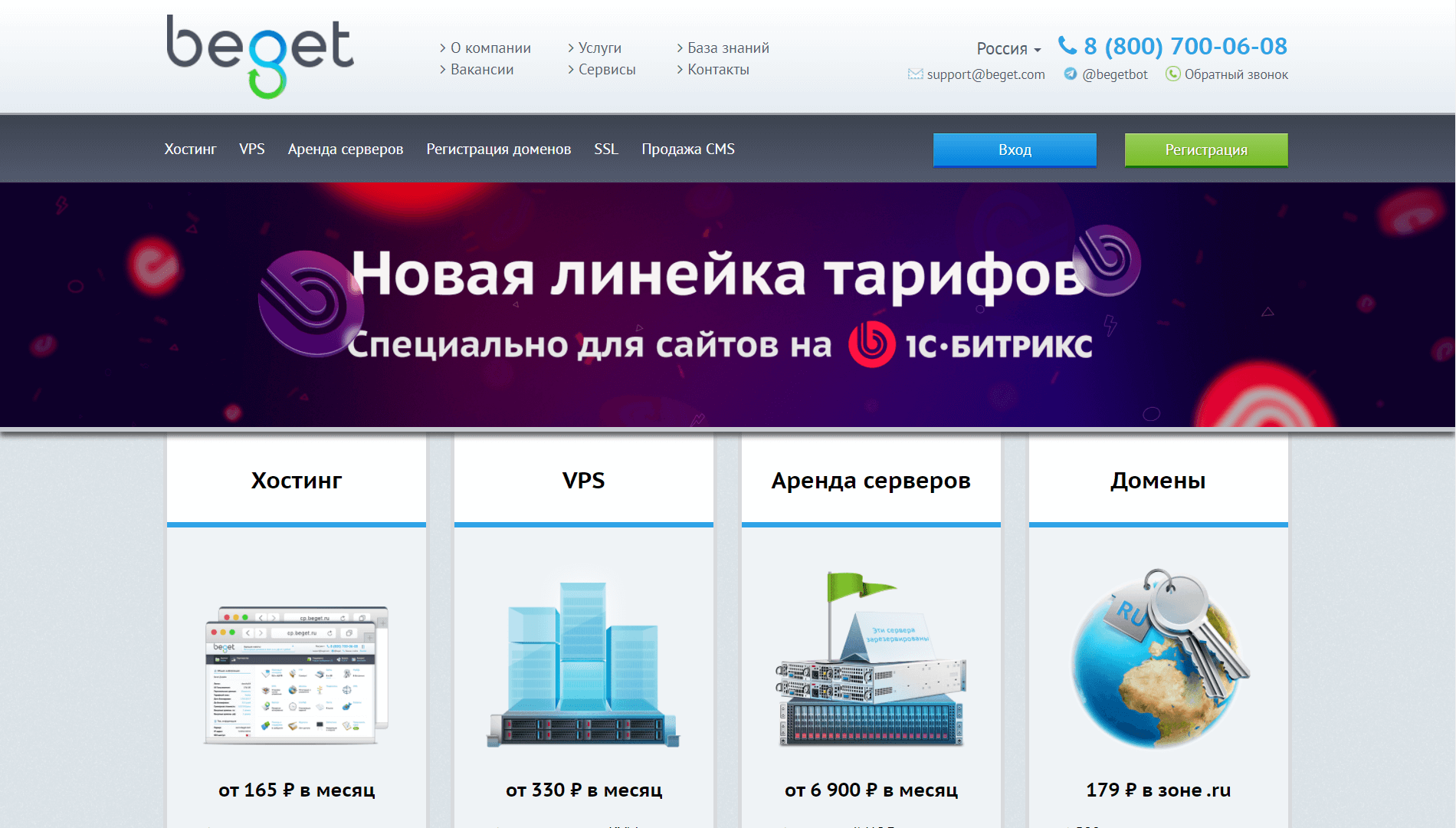The image size is (1456, 828).
Task: Click price от 6 900 ₽ в месяц
Action: click(x=871, y=790)
